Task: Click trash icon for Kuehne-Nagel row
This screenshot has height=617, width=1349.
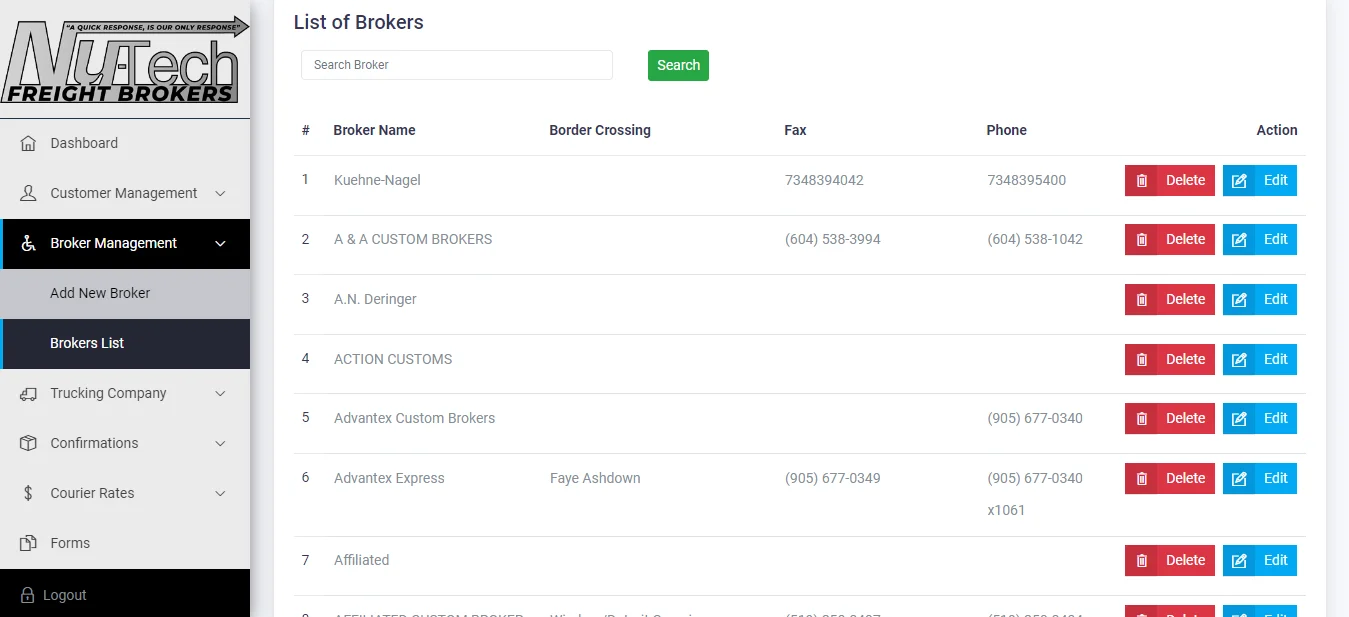Action: pyautogui.click(x=1141, y=181)
